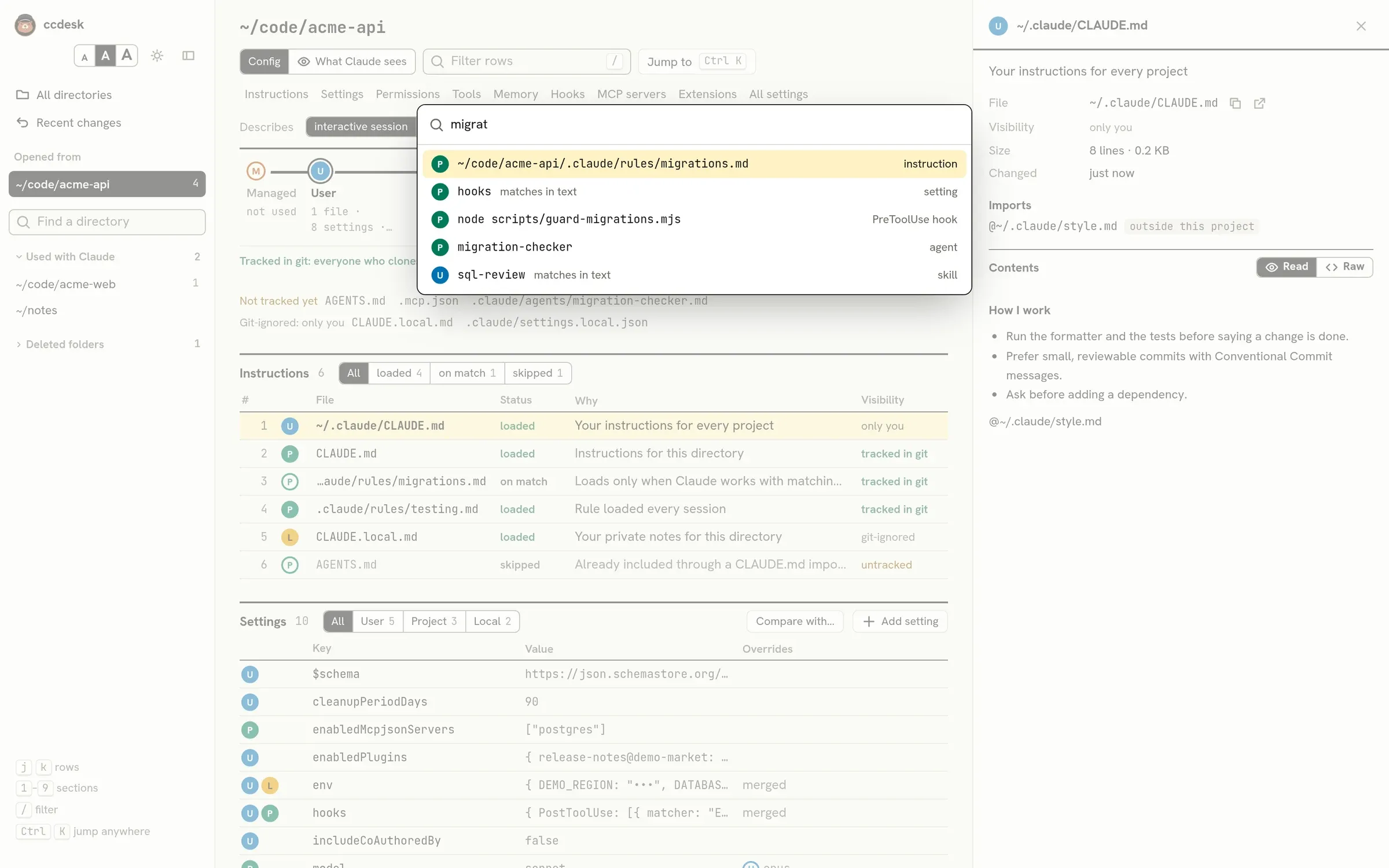Open ~/code/acme-web directory
The height and width of the screenshot is (868, 1389).
coord(107,284)
